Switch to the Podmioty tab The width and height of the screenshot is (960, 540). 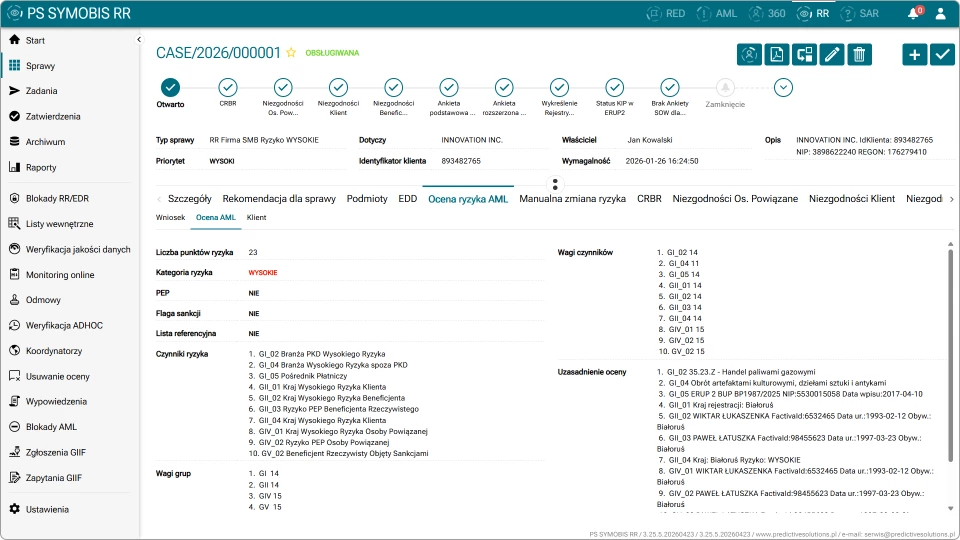[367, 199]
